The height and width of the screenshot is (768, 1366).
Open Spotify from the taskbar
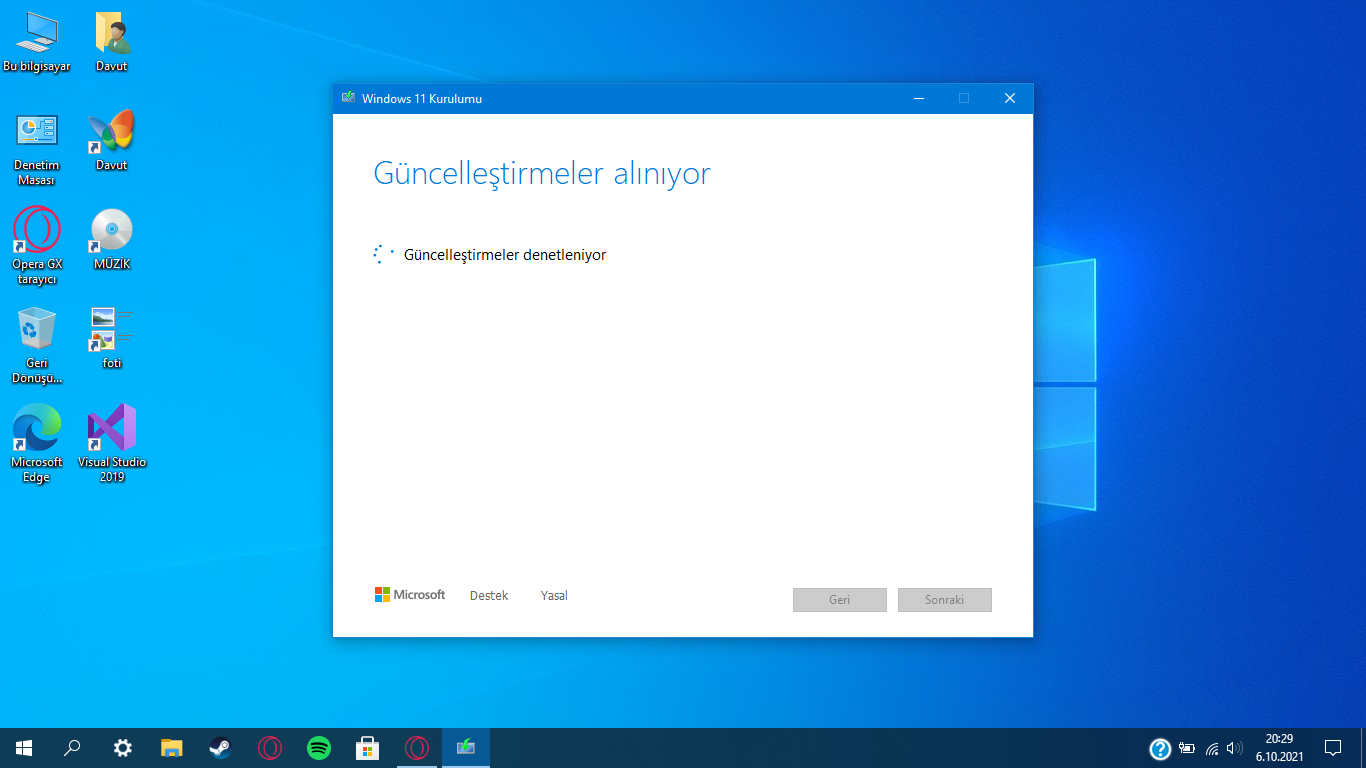319,748
